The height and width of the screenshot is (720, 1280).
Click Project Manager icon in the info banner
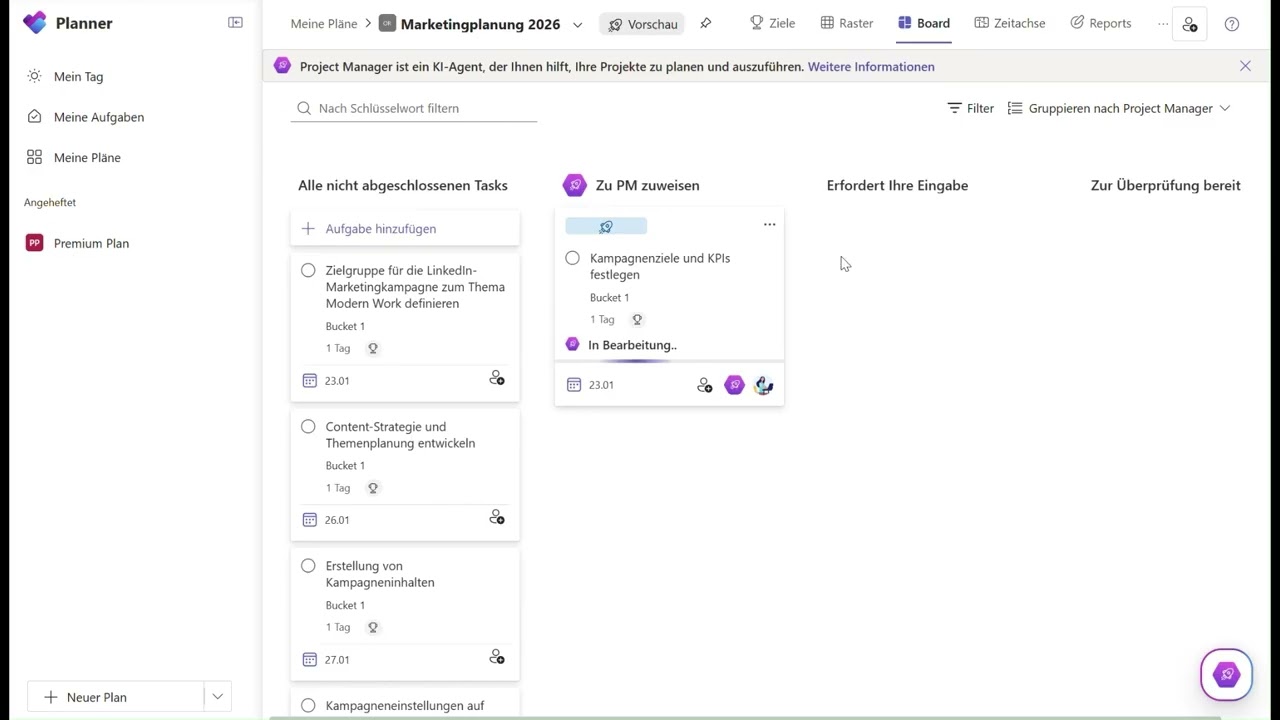tap(282, 65)
